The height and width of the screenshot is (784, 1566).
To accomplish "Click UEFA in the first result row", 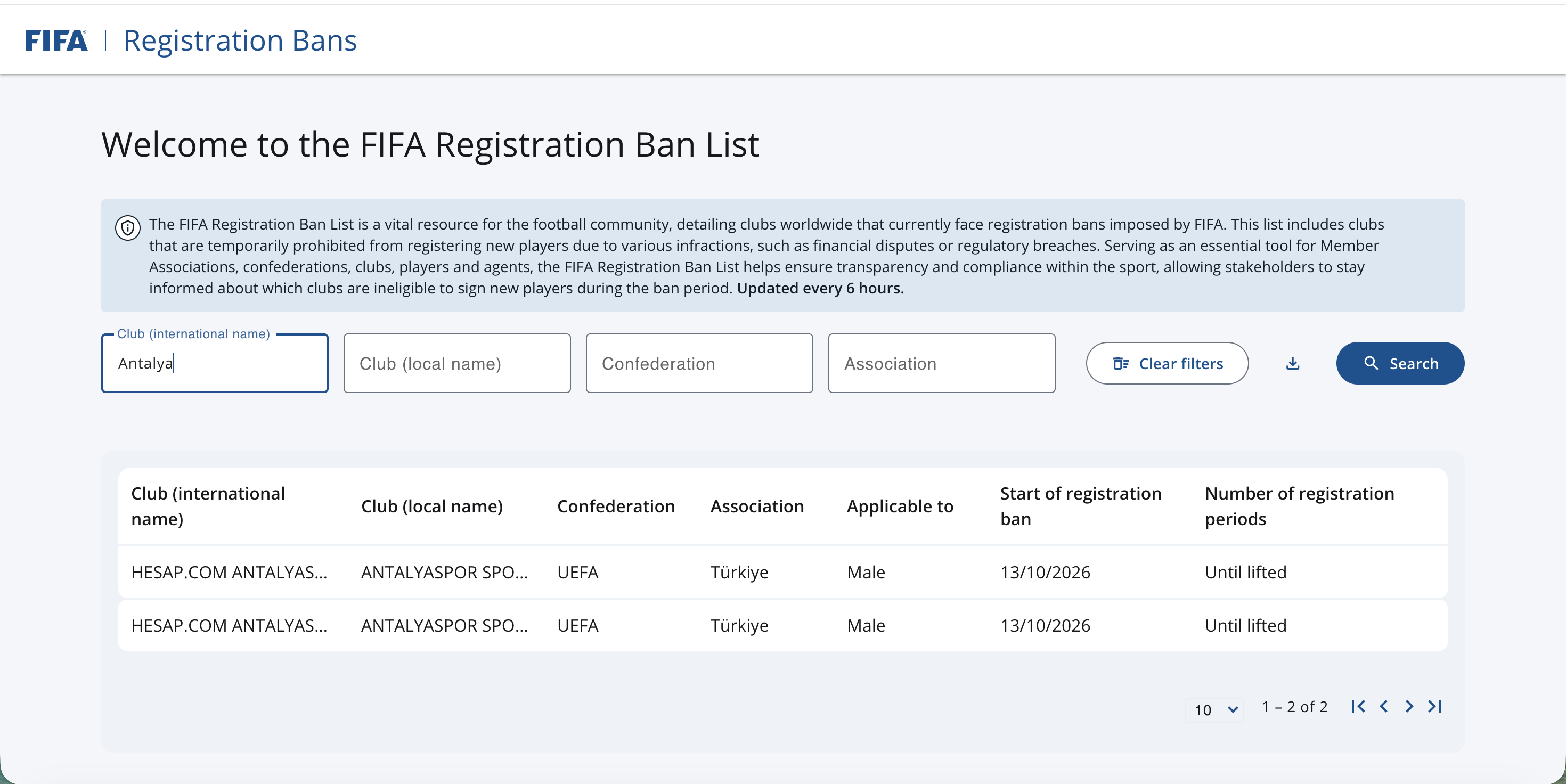I will (x=577, y=573).
